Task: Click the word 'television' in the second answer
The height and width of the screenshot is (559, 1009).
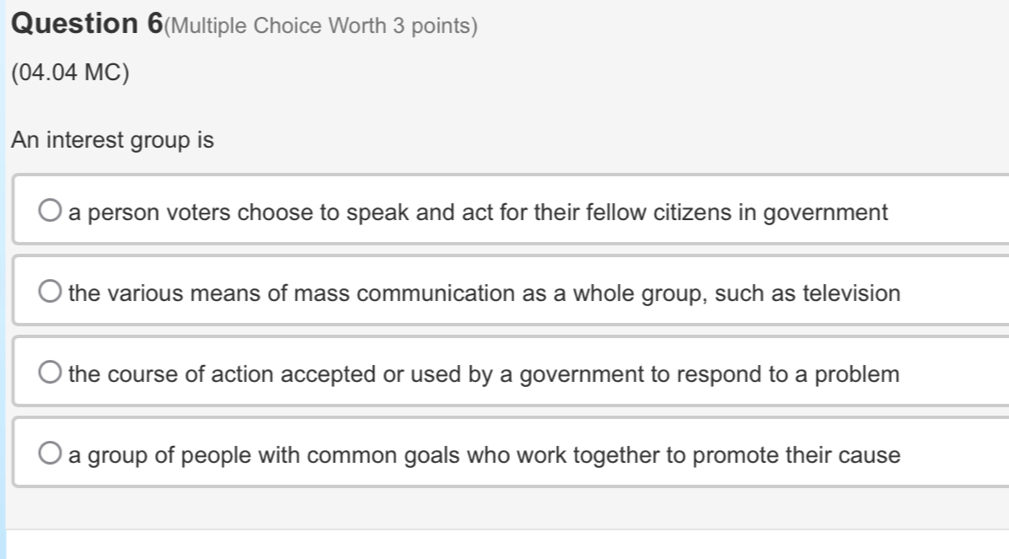Action: pyautogui.click(x=851, y=293)
